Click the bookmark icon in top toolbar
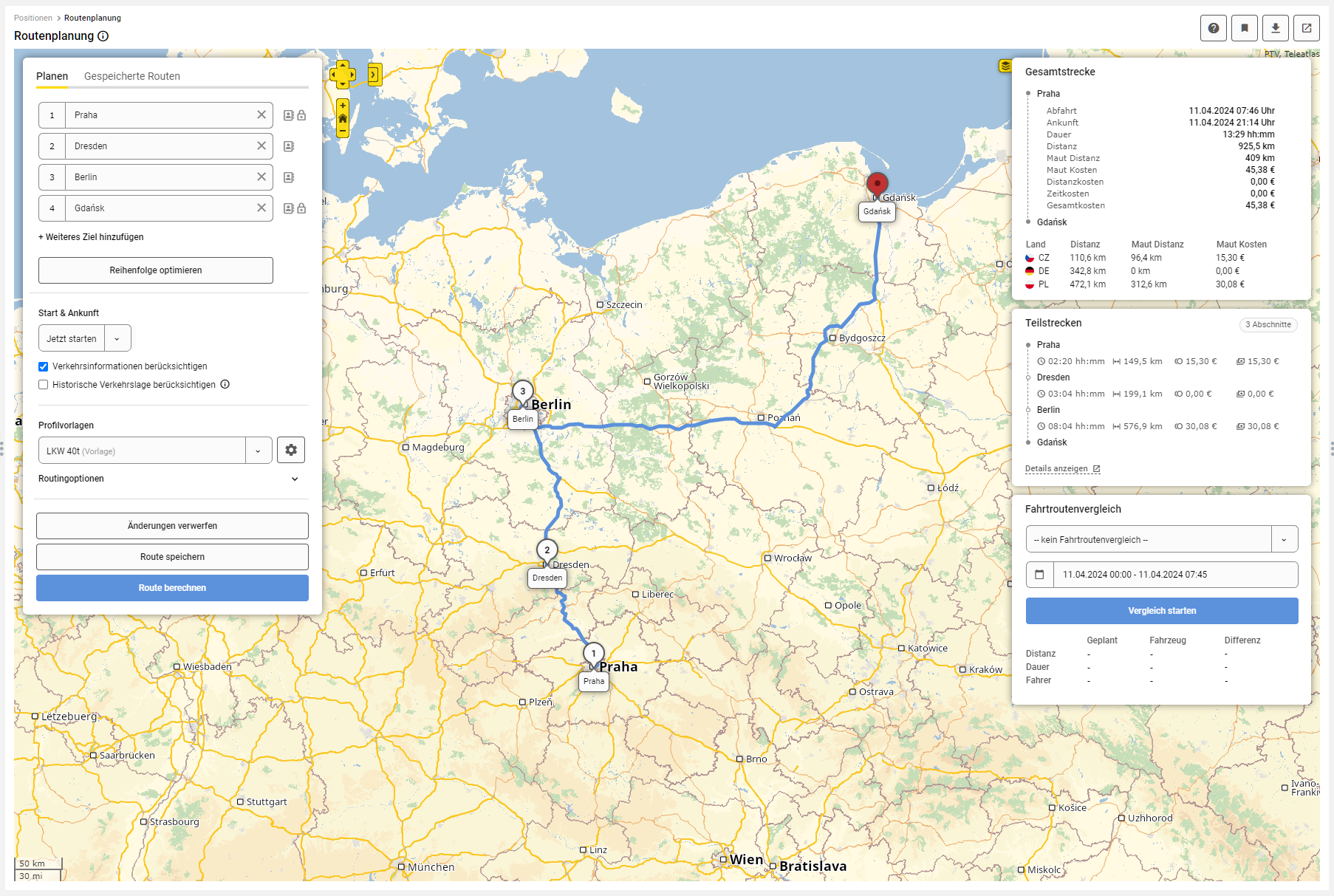Screen dimensions: 1334x896 click(1245, 28)
